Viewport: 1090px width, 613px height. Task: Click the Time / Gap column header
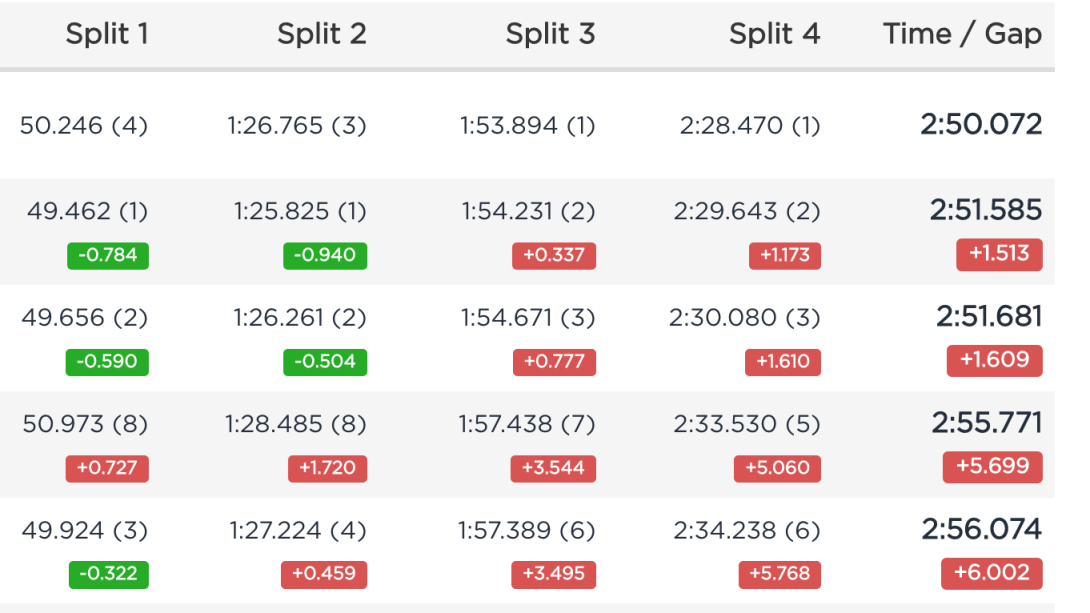(962, 34)
